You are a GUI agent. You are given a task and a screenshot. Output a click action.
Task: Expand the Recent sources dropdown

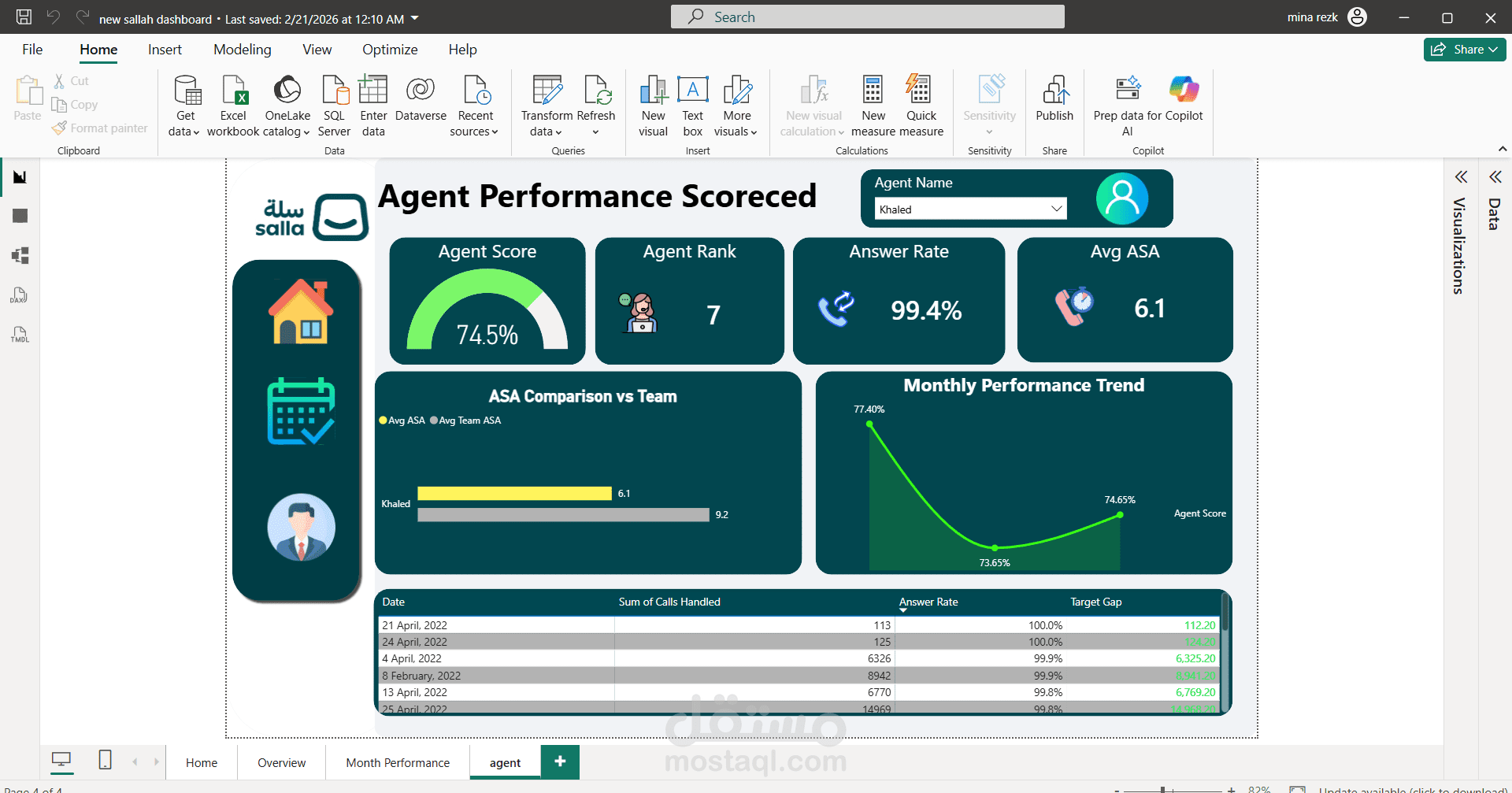[x=495, y=132]
